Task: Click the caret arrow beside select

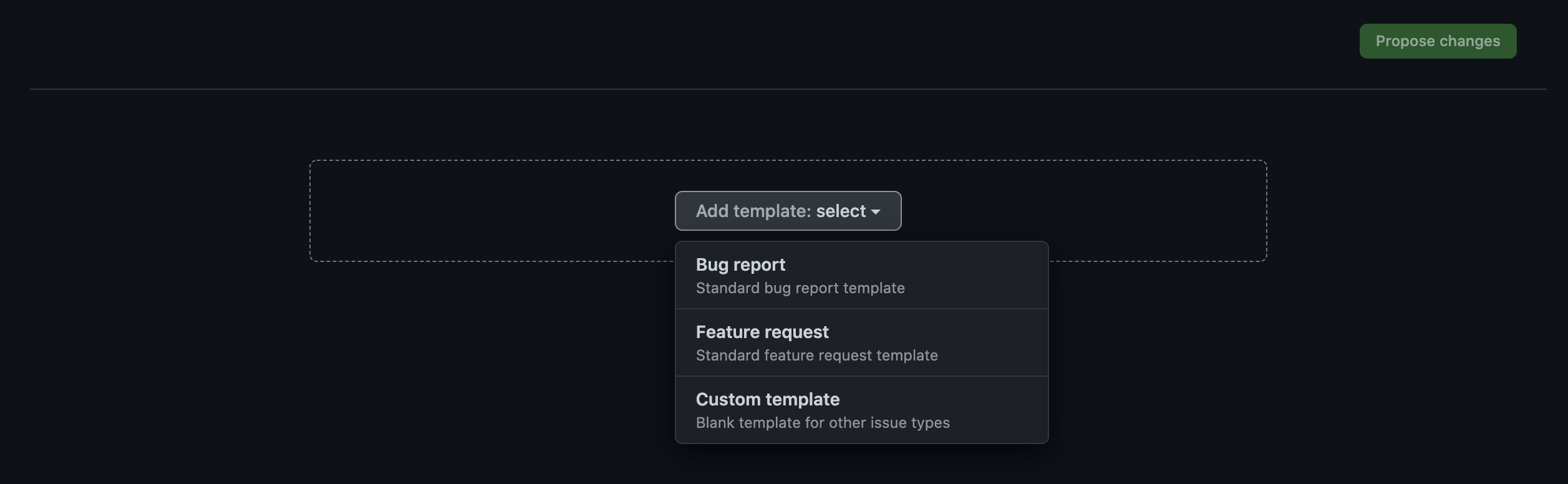Action: click(x=876, y=212)
